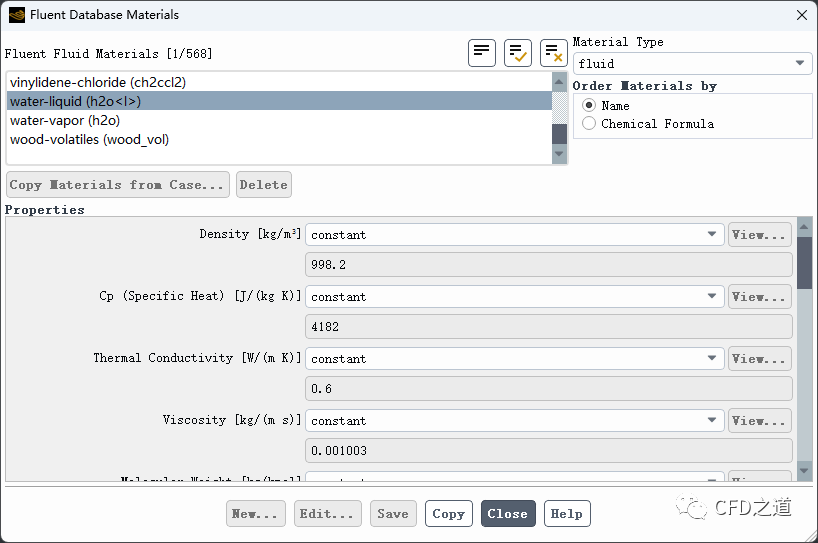The width and height of the screenshot is (818, 543).
Task: Click the materials list scroll down arrow
Action: (559, 154)
